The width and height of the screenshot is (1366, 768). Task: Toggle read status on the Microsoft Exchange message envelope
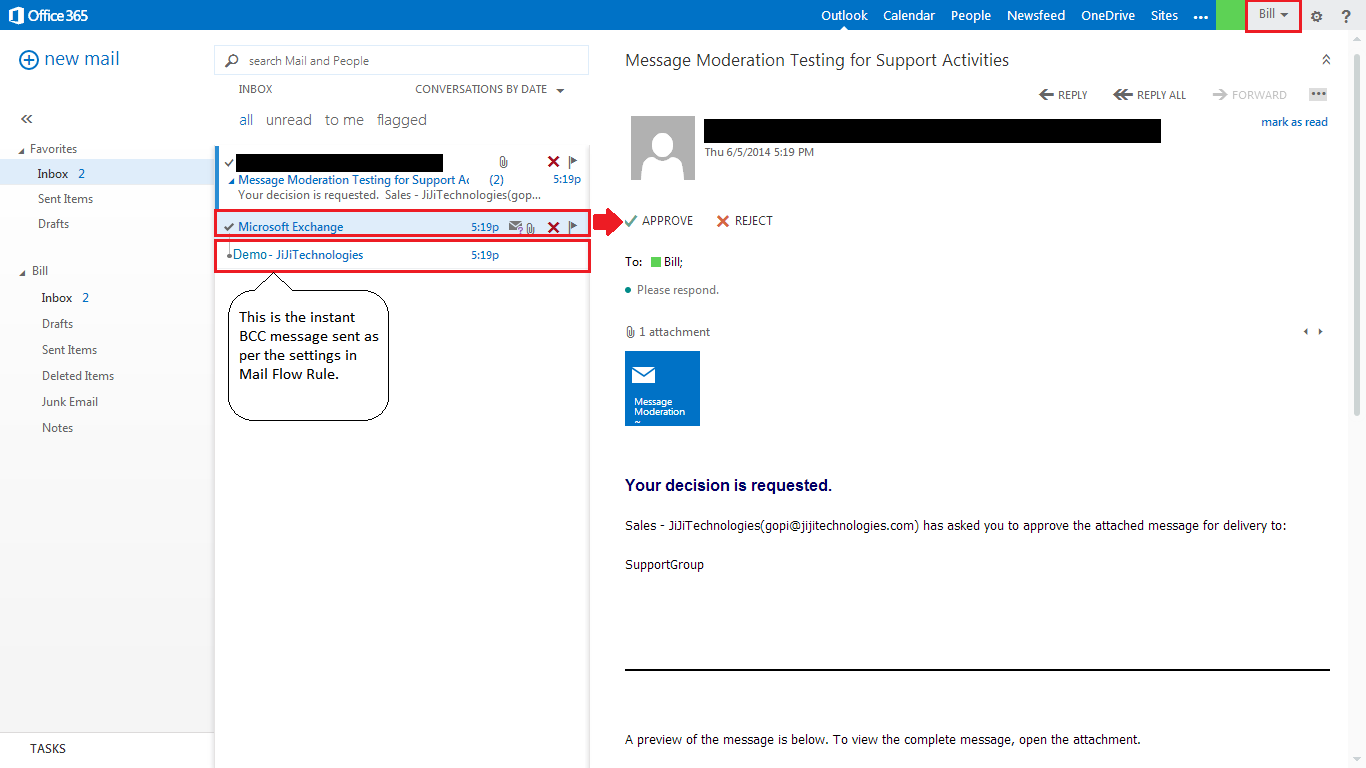click(x=514, y=227)
